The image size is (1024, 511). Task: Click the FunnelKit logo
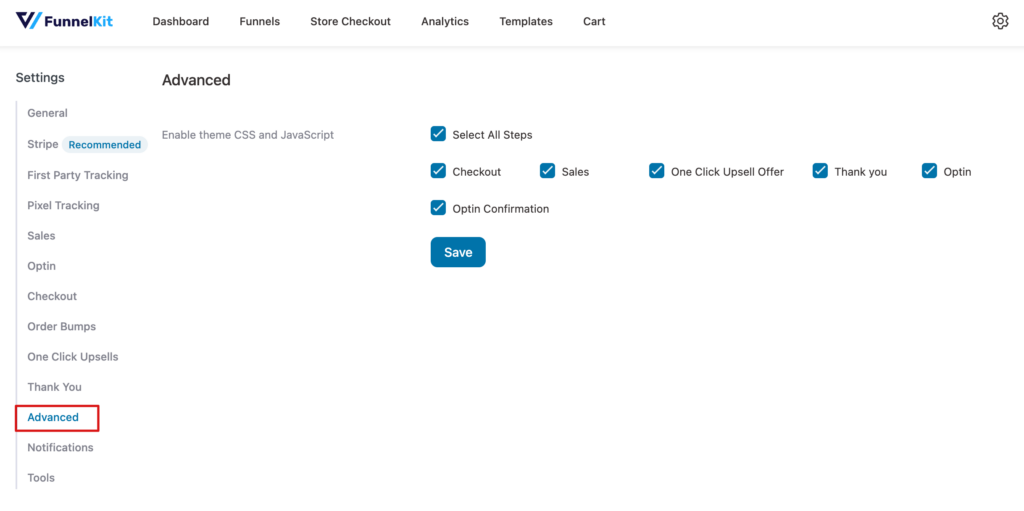click(64, 21)
